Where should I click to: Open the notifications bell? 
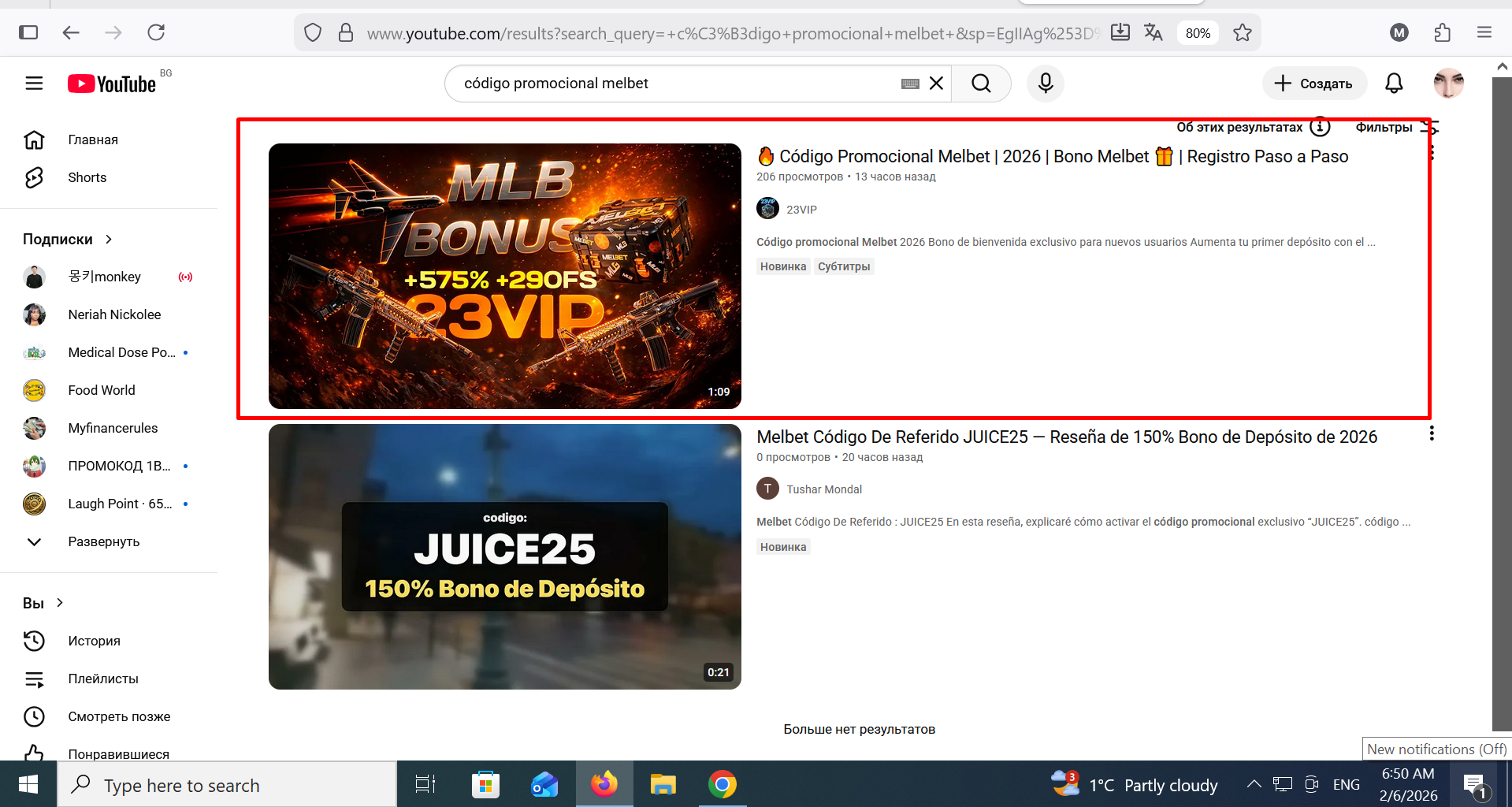(x=1394, y=84)
